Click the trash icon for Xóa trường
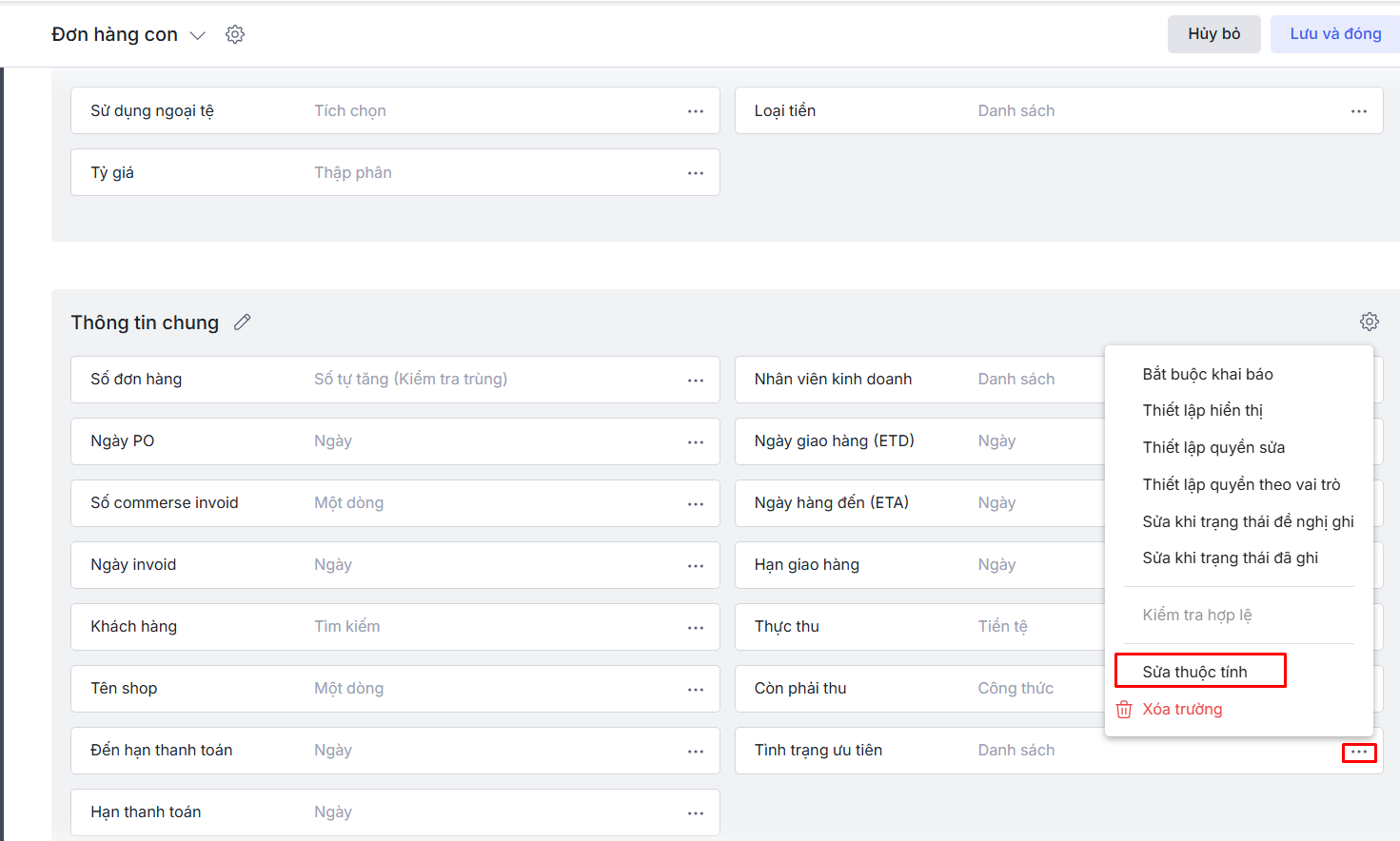Image resolution: width=1400 pixels, height=841 pixels. click(1124, 710)
